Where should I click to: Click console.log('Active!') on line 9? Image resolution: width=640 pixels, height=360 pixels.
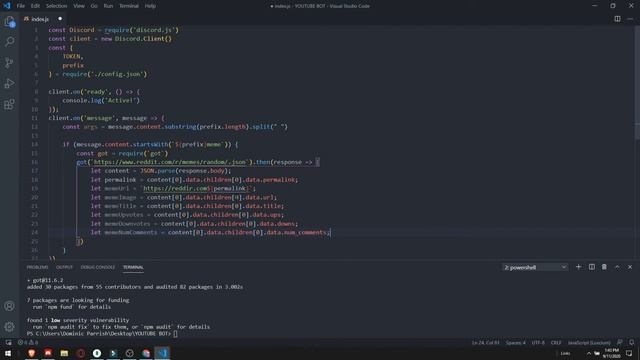[101, 100]
